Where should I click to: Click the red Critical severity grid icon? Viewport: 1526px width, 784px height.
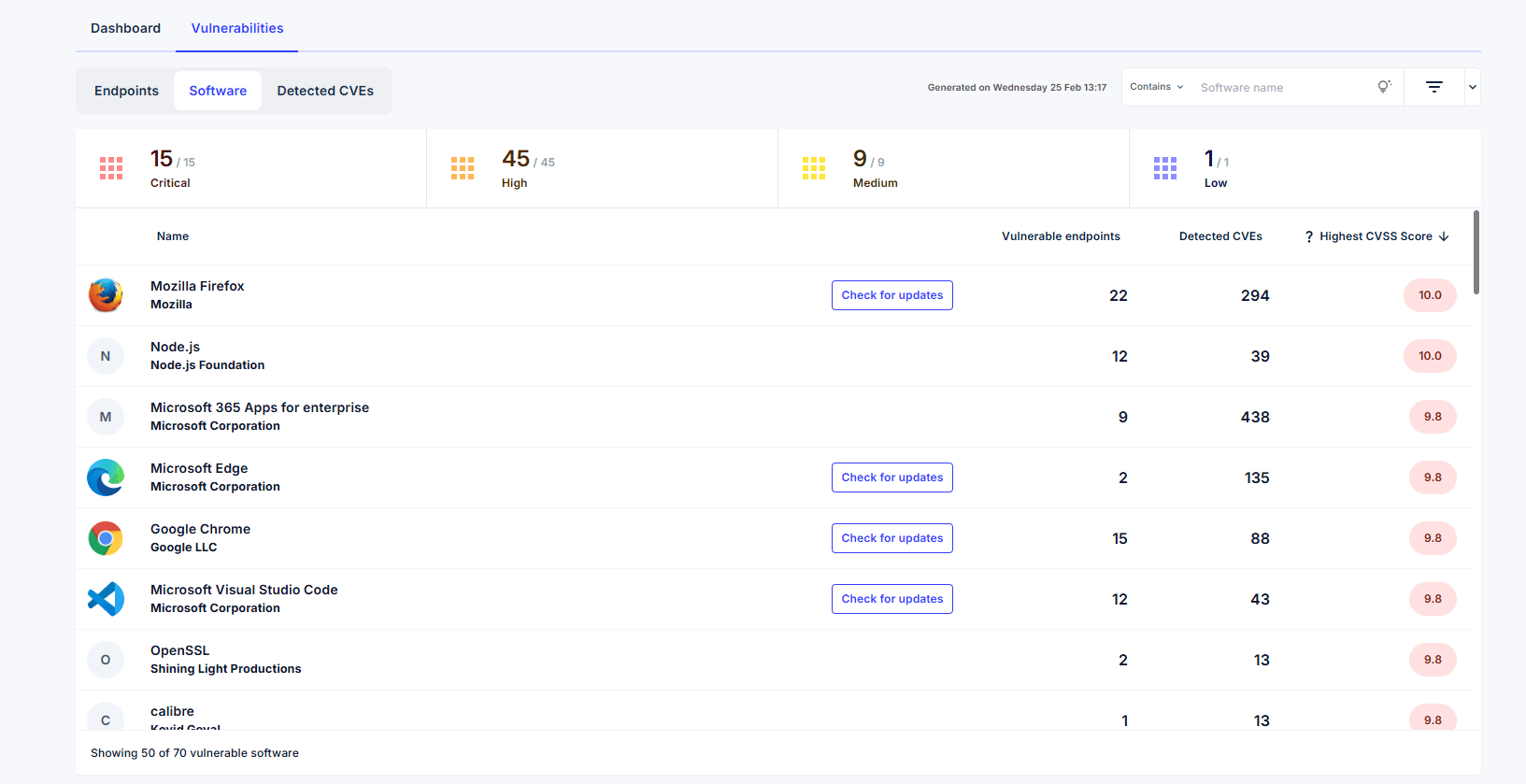(x=111, y=168)
